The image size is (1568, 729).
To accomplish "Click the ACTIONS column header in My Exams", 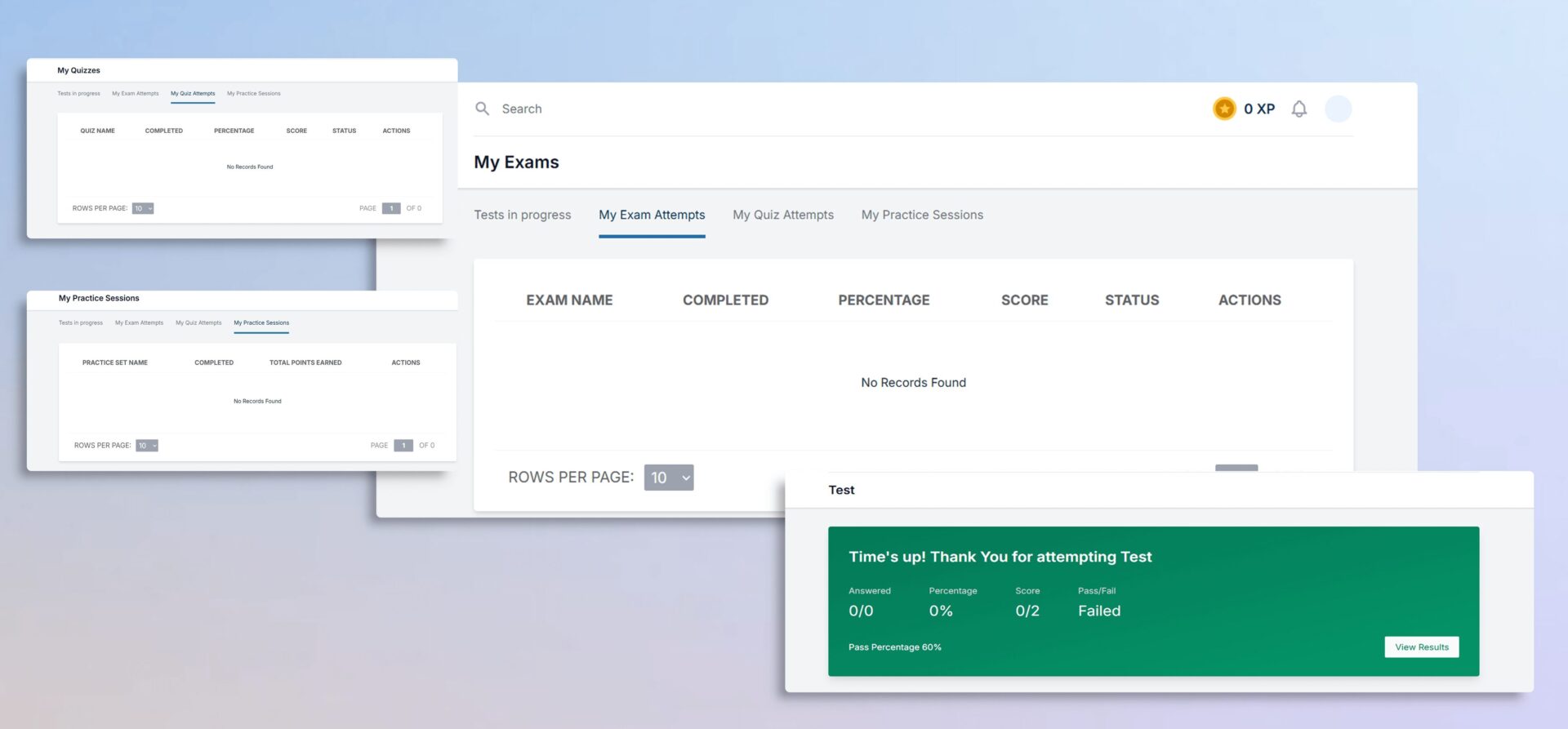I will pyautogui.click(x=1249, y=300).
